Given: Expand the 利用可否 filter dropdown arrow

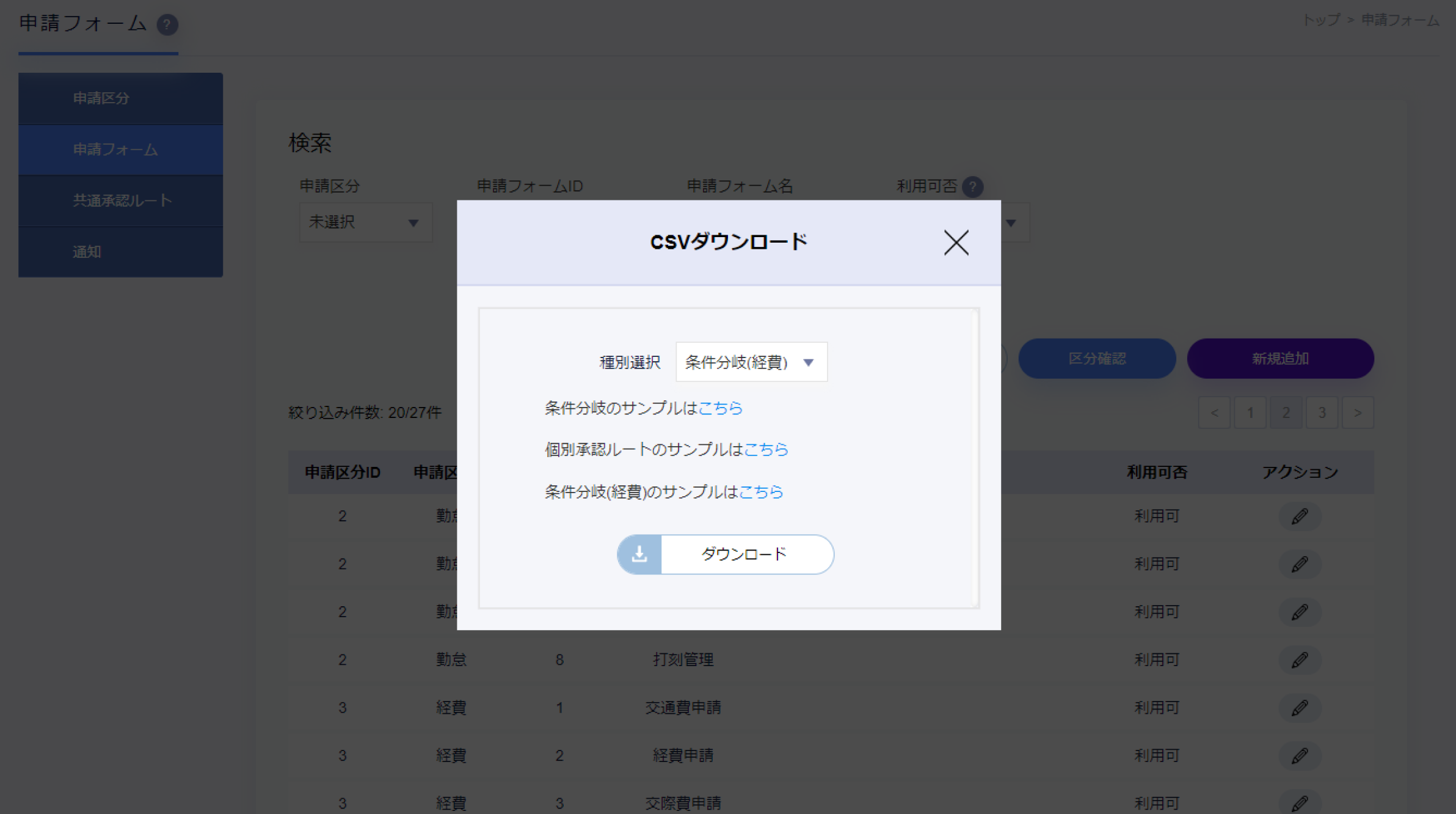Looking at the screenshot, I should [x=1011, y=223].
